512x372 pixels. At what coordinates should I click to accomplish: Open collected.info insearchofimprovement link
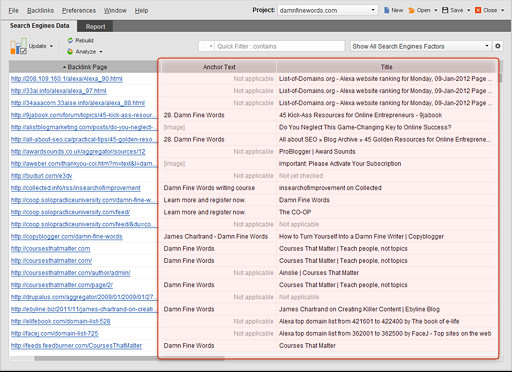76,188
